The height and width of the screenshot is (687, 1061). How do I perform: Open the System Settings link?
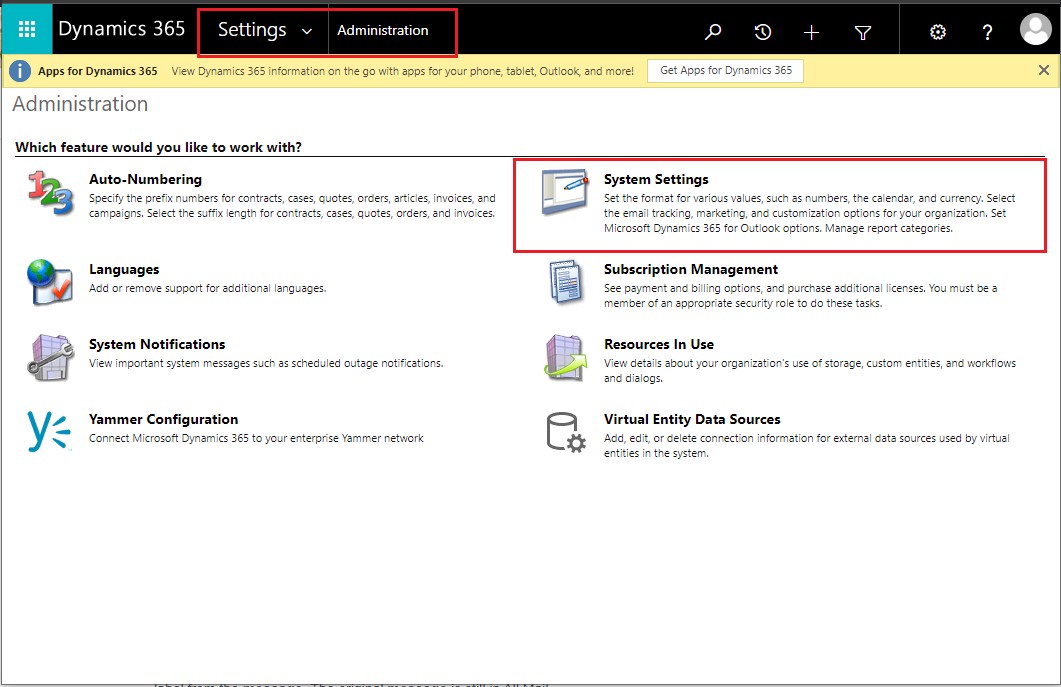point(656,179)
